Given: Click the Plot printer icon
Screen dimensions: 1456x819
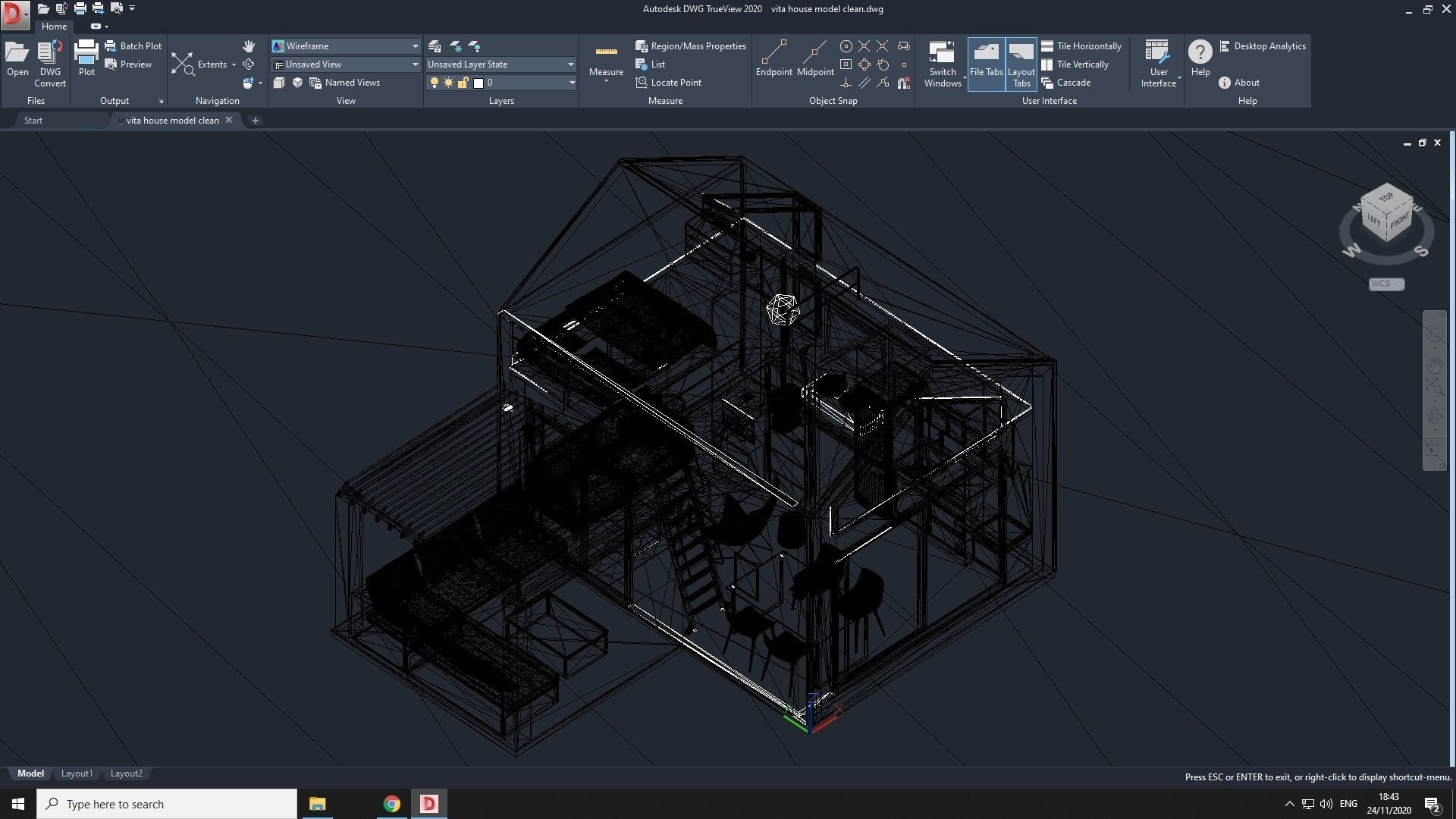Looking at the screenshot, I should (x=86, y=58).
